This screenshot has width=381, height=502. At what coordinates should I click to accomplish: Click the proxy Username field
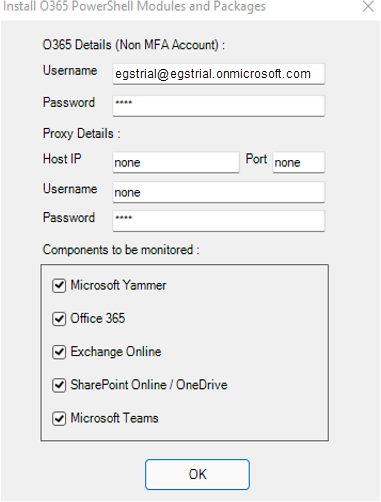(218, 192)
